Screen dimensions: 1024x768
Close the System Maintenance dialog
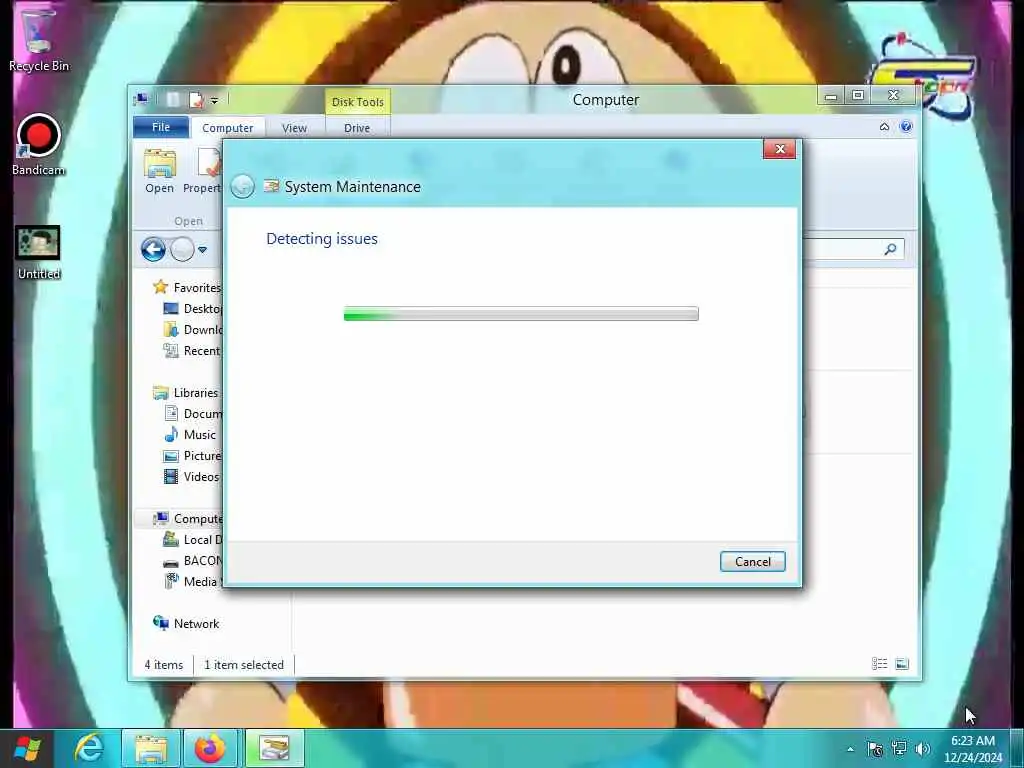(x=780, y=149)
